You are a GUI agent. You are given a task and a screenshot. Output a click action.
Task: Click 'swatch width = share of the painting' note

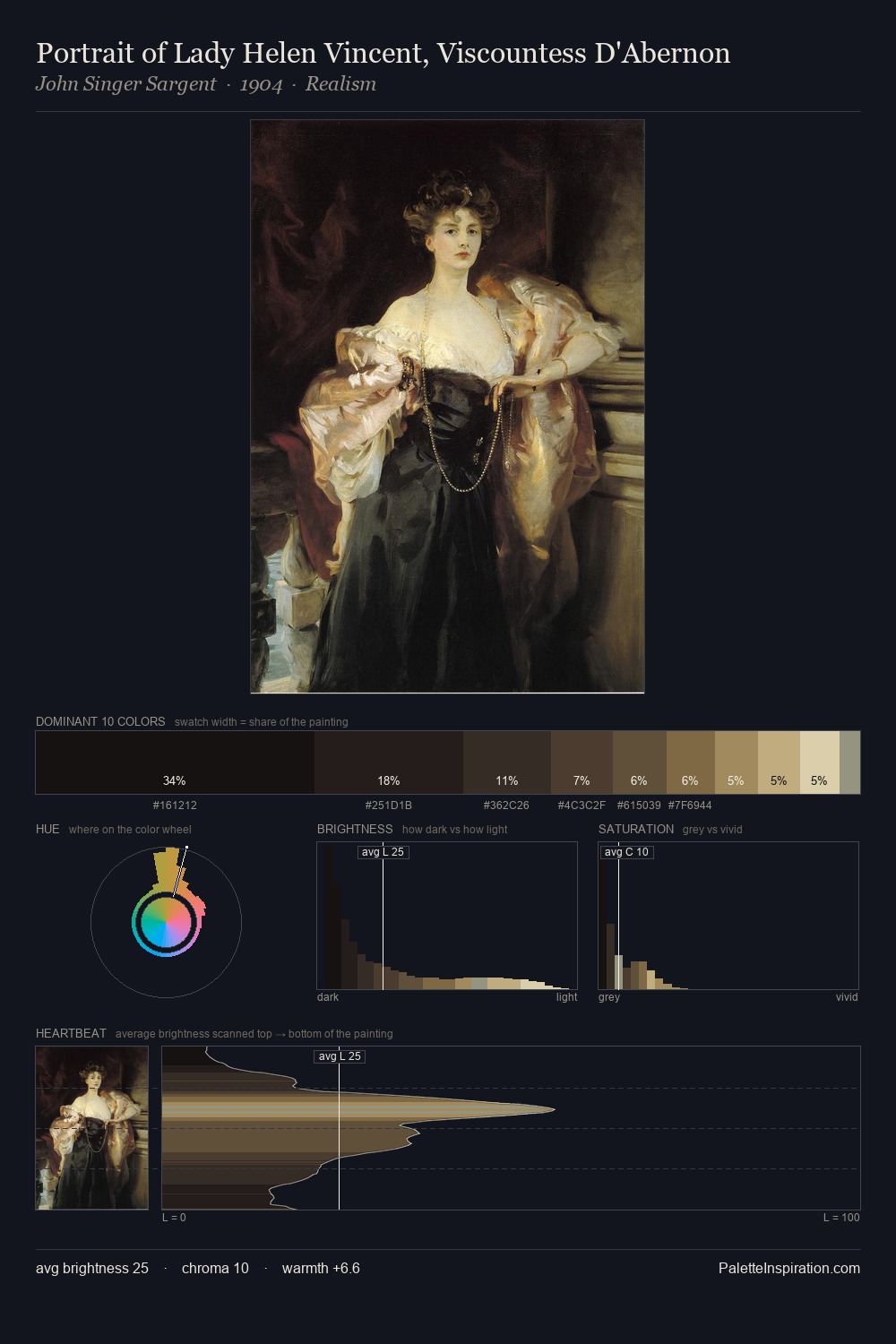click(262, 722)
